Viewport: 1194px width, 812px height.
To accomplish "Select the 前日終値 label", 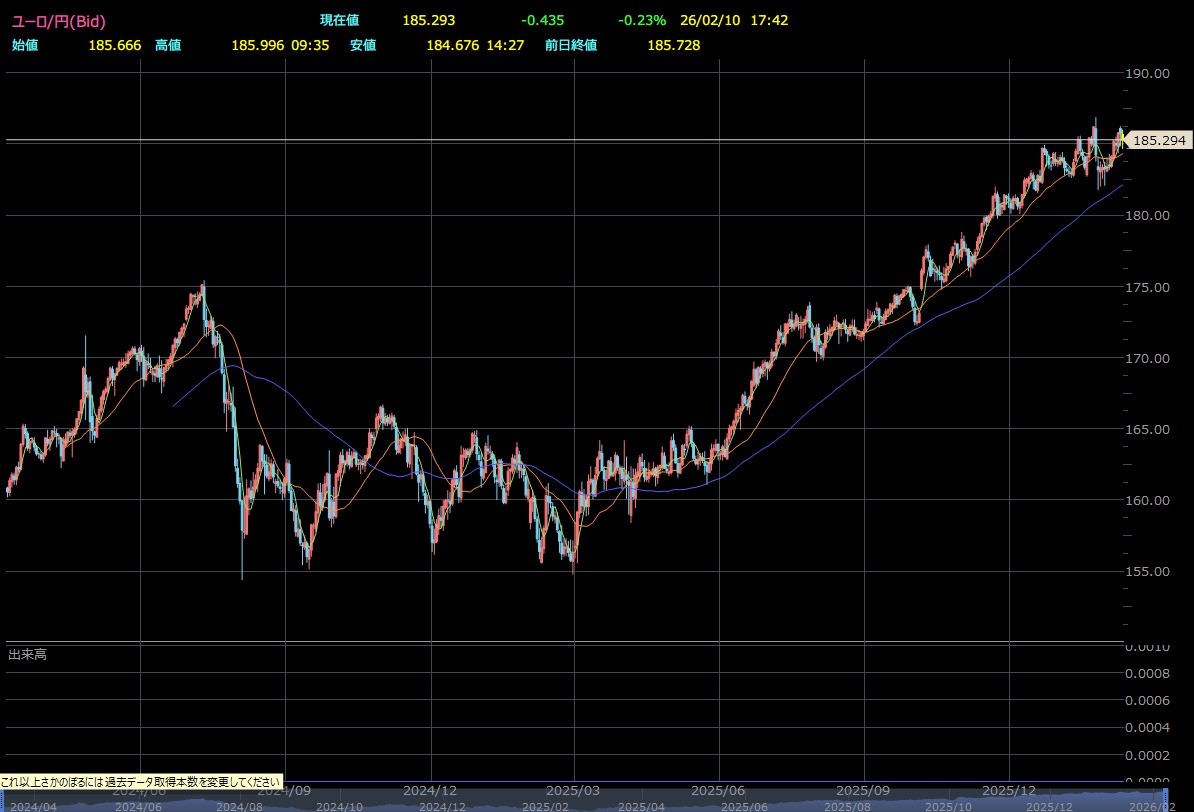I will tap(571, 45).
